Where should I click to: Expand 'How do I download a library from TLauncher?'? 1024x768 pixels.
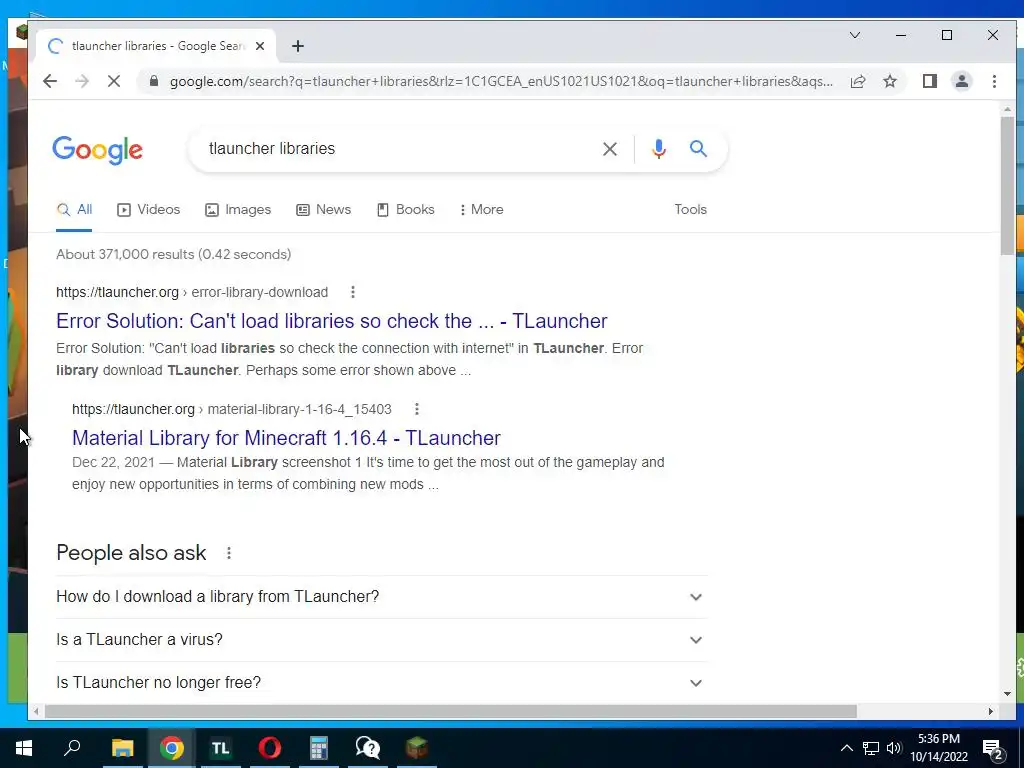tap(381, 597)
